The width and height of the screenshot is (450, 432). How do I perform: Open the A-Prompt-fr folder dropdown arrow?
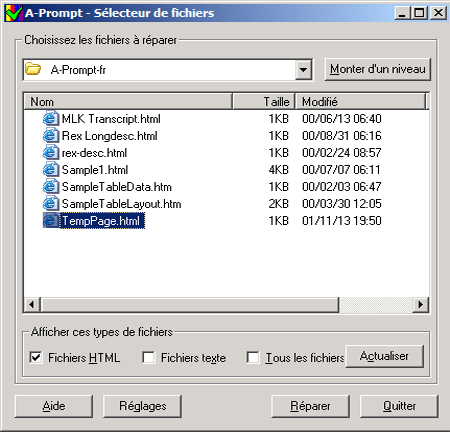[303, 70]
